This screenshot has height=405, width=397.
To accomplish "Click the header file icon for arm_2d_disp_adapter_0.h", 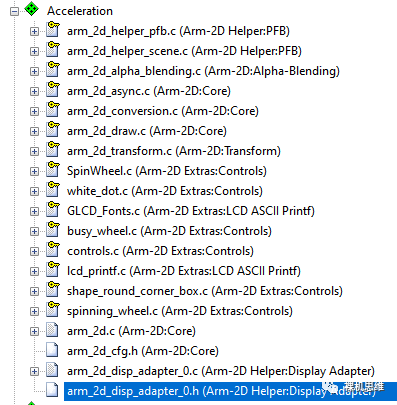I will (52, 390).
